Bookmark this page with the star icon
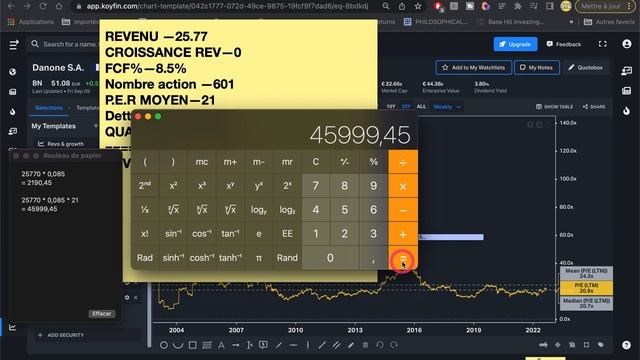 pos(418,6)
